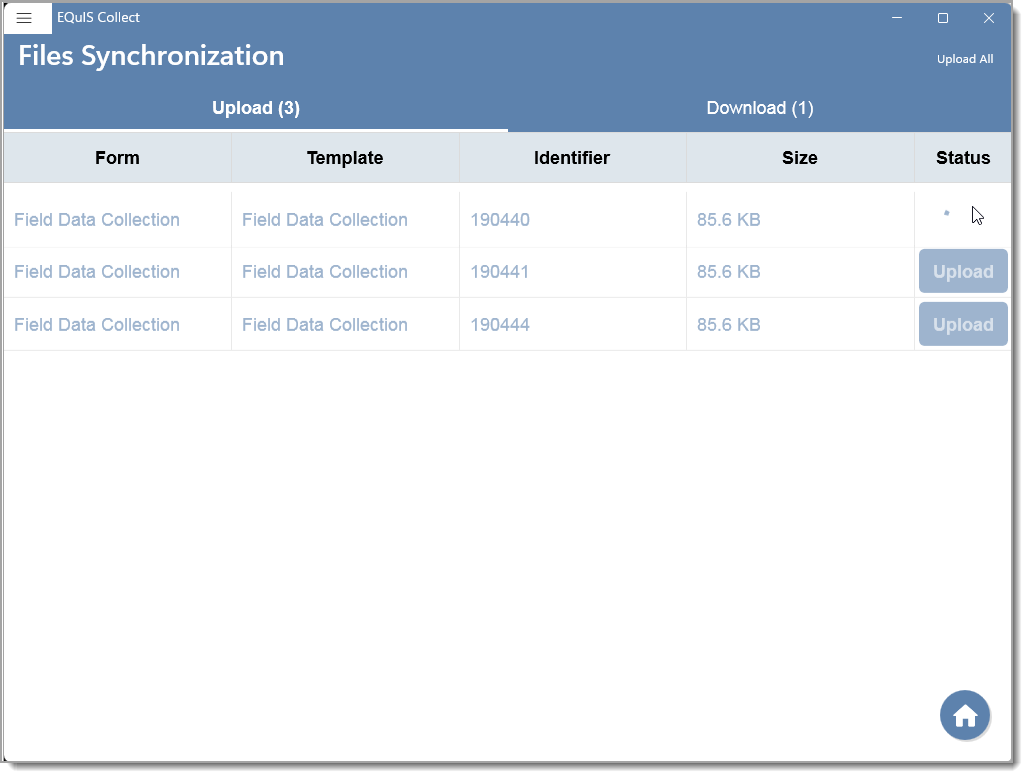Upload the file with identifier 190444
Image resolution: width=1028 pixels, height=778 pixels.
tap(963, 324)
